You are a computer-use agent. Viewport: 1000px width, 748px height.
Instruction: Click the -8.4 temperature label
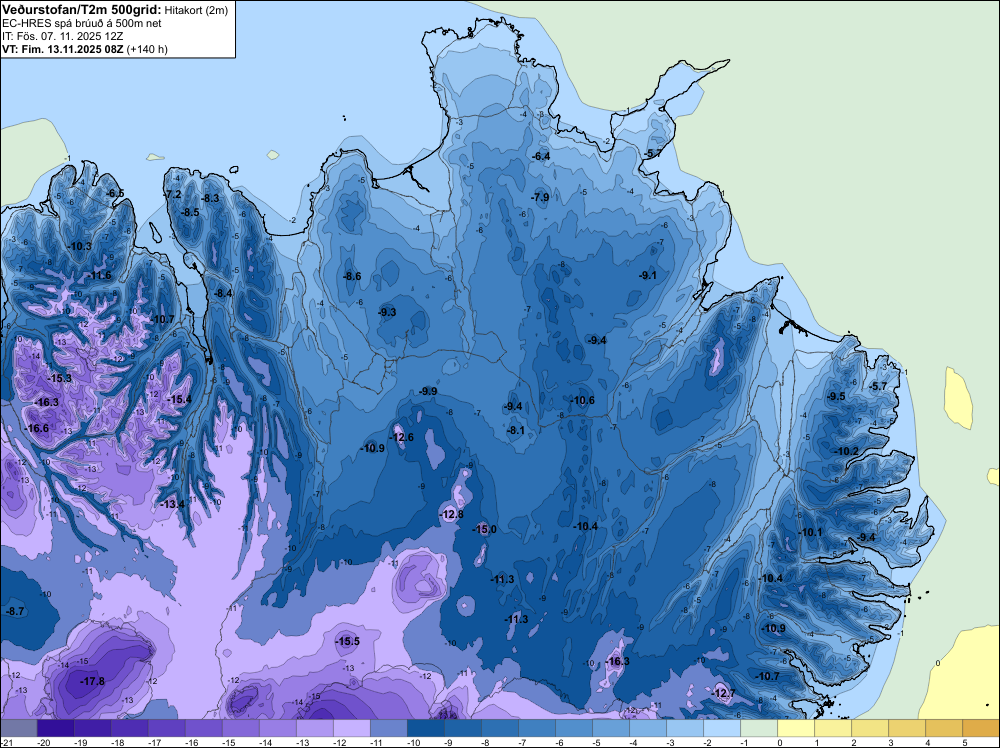pyautogui.click(x=224, y=293)
